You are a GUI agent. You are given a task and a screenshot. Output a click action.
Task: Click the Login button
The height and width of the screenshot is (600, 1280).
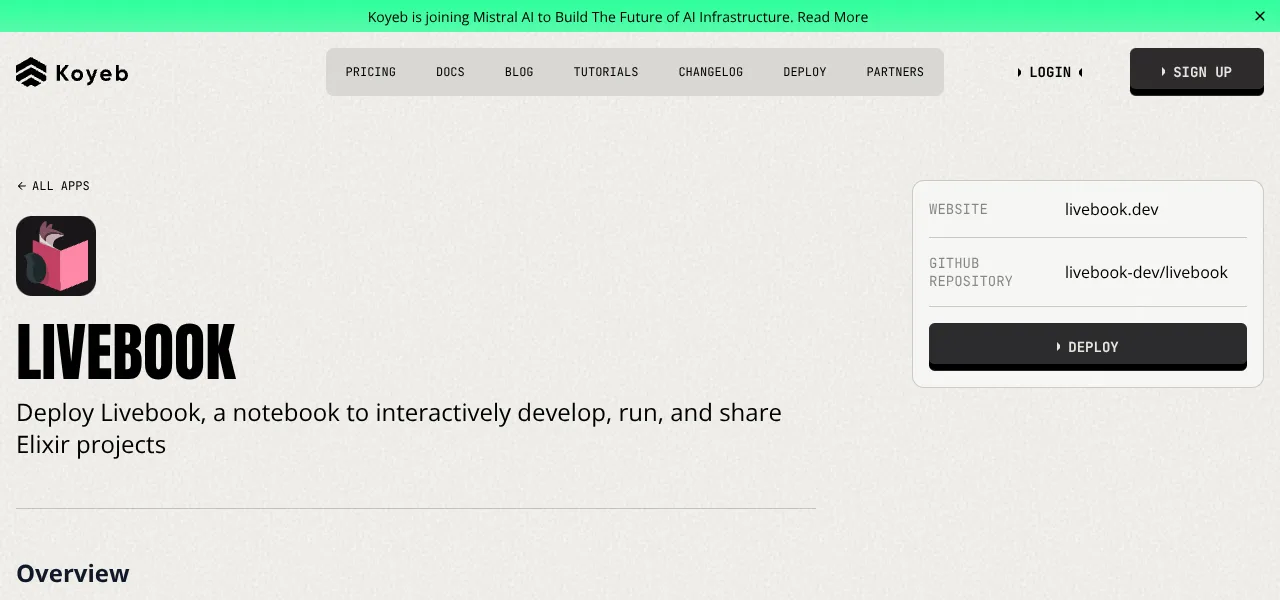(1050, 72)
